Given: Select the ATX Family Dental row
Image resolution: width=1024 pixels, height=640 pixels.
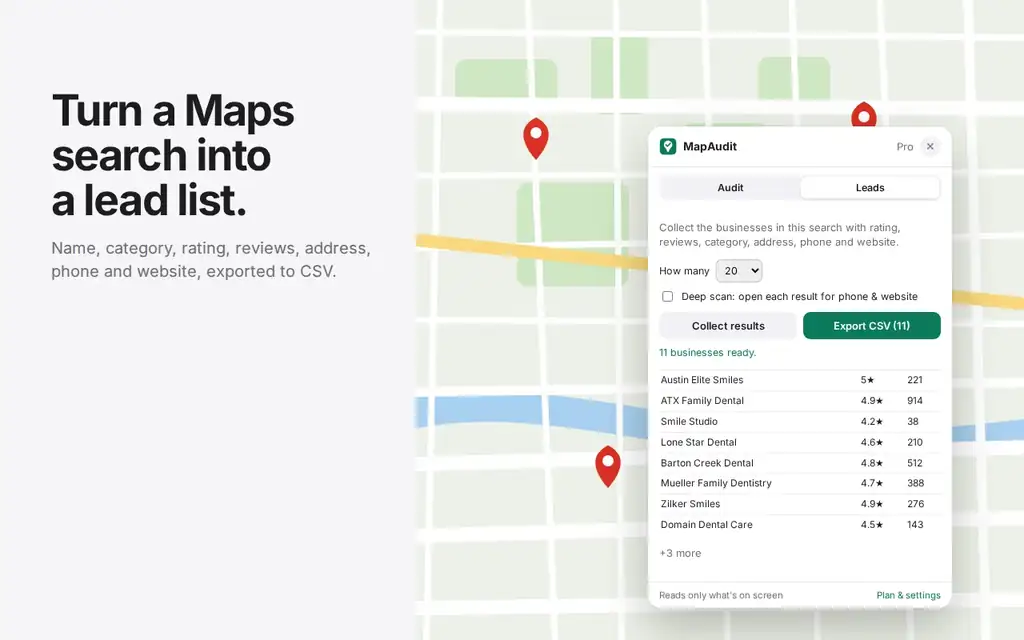Looking at the screenshot, I should tap(799, 401).
